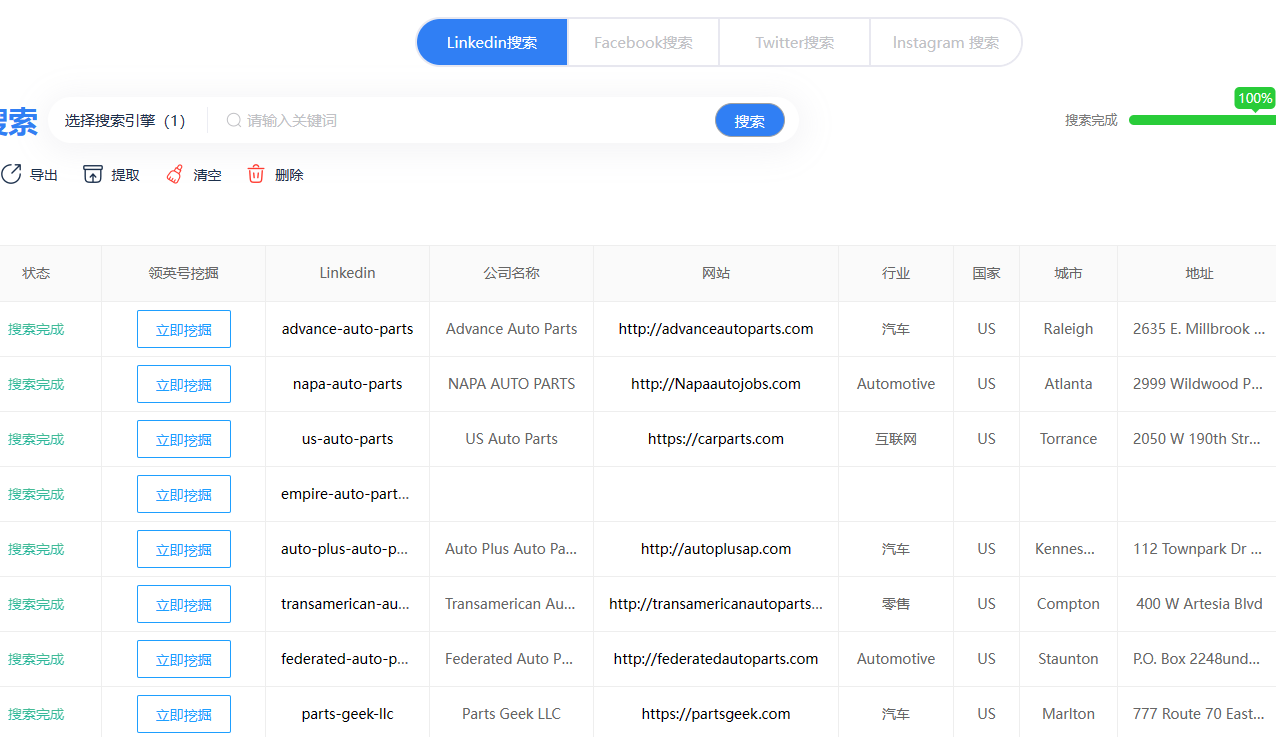The height and width of the screenshot is (737, 1276).
Task: Open the napa-auto-parts Linkedin entry
Action: click(x=347, y=384)
